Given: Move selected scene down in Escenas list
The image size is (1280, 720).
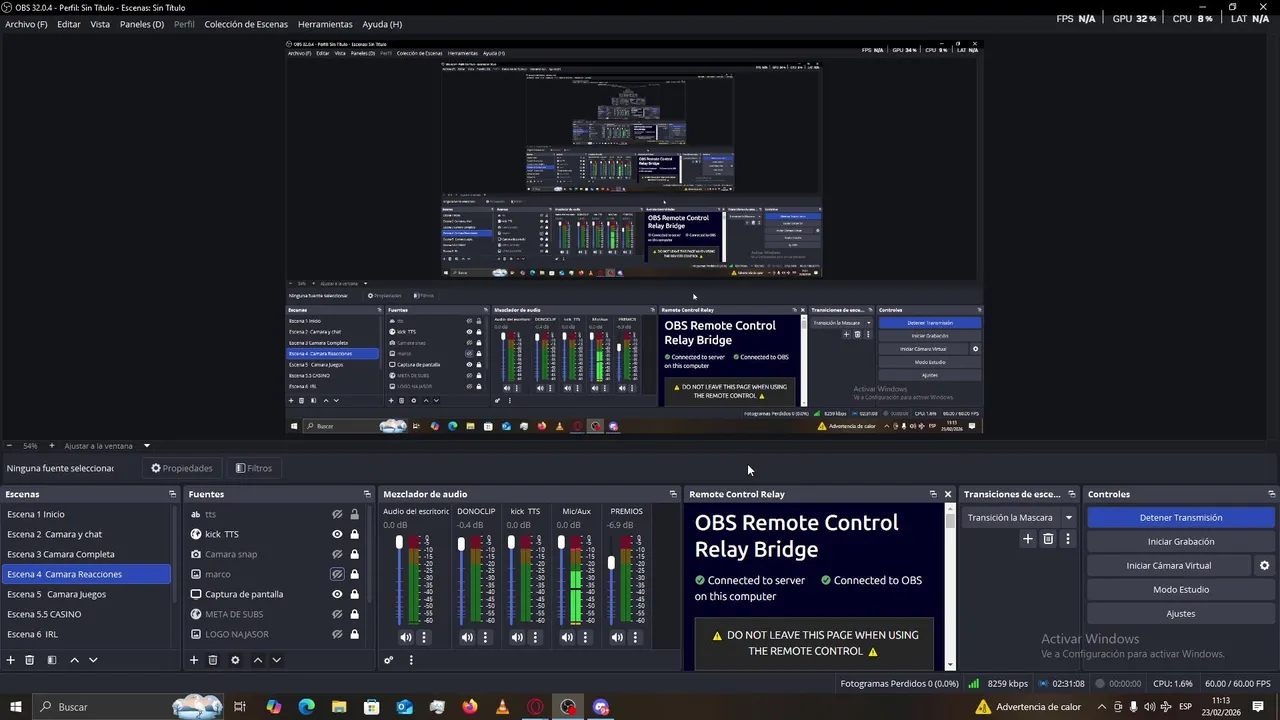Looking at the screenshot, I should [93, 660].
